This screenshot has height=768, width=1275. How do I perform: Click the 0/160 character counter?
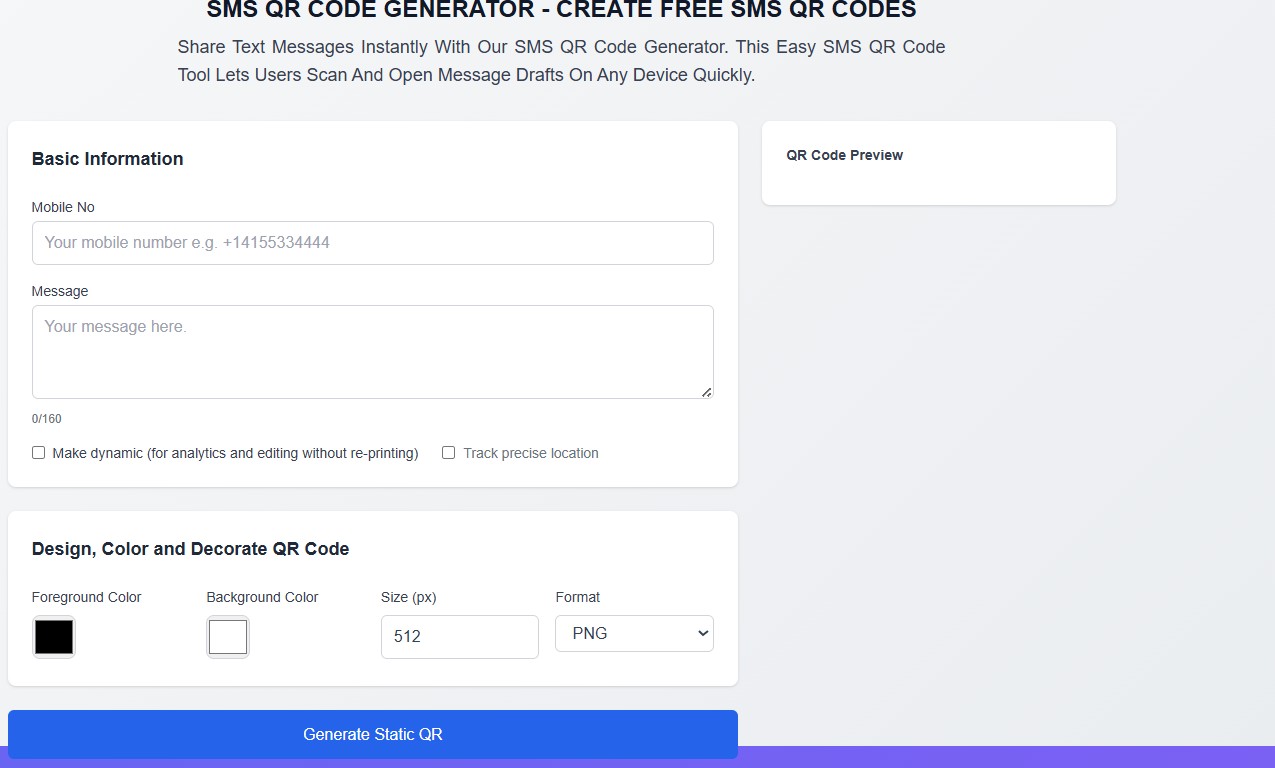pos(47,419)
